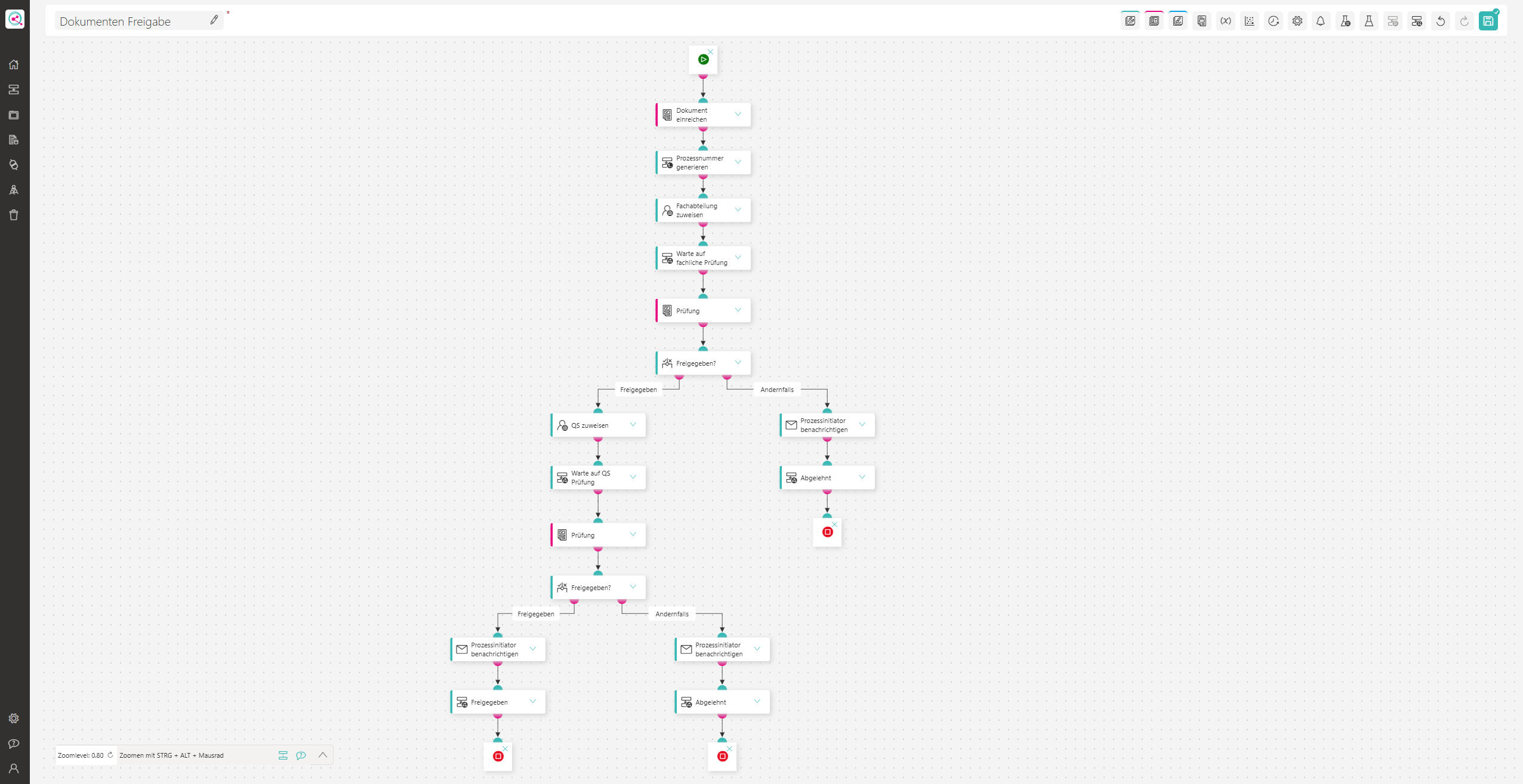Screen dimensions: 1523x784
Task: Expand the 'QS zuweisen' node chevron
Action: point(633,424)
